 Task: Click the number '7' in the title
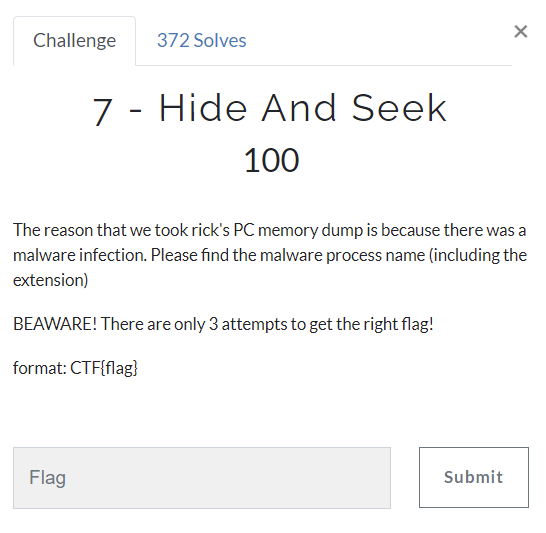point(103,111)
